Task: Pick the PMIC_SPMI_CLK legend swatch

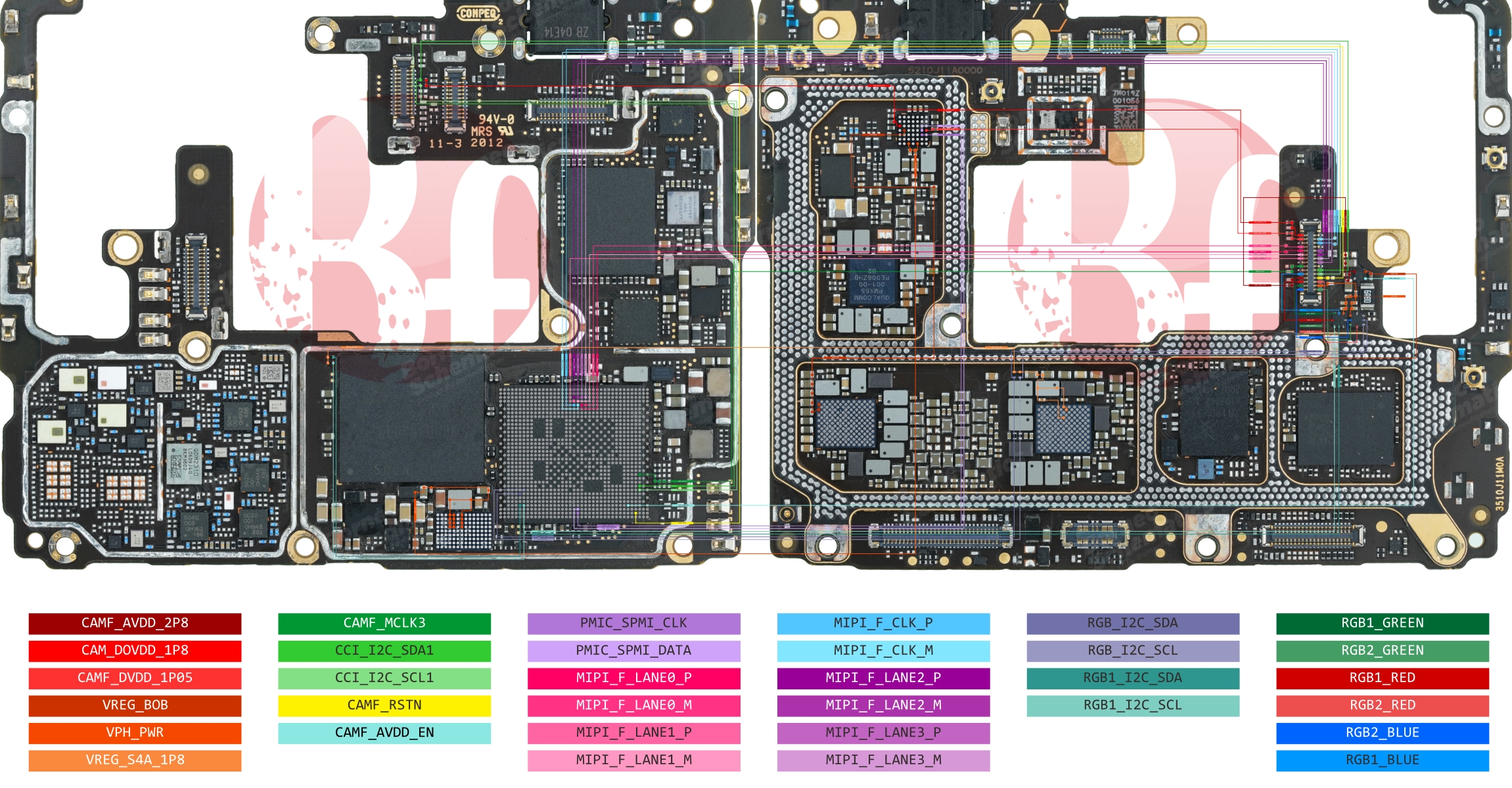Action: tap(634, 623)
